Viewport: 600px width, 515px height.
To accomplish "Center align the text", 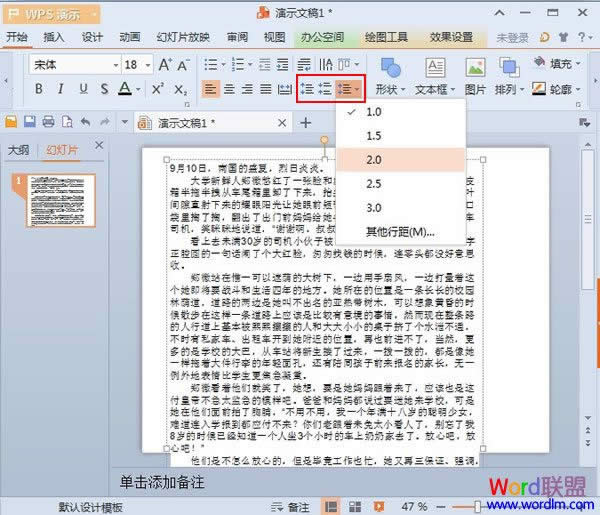I will (229, 89).
